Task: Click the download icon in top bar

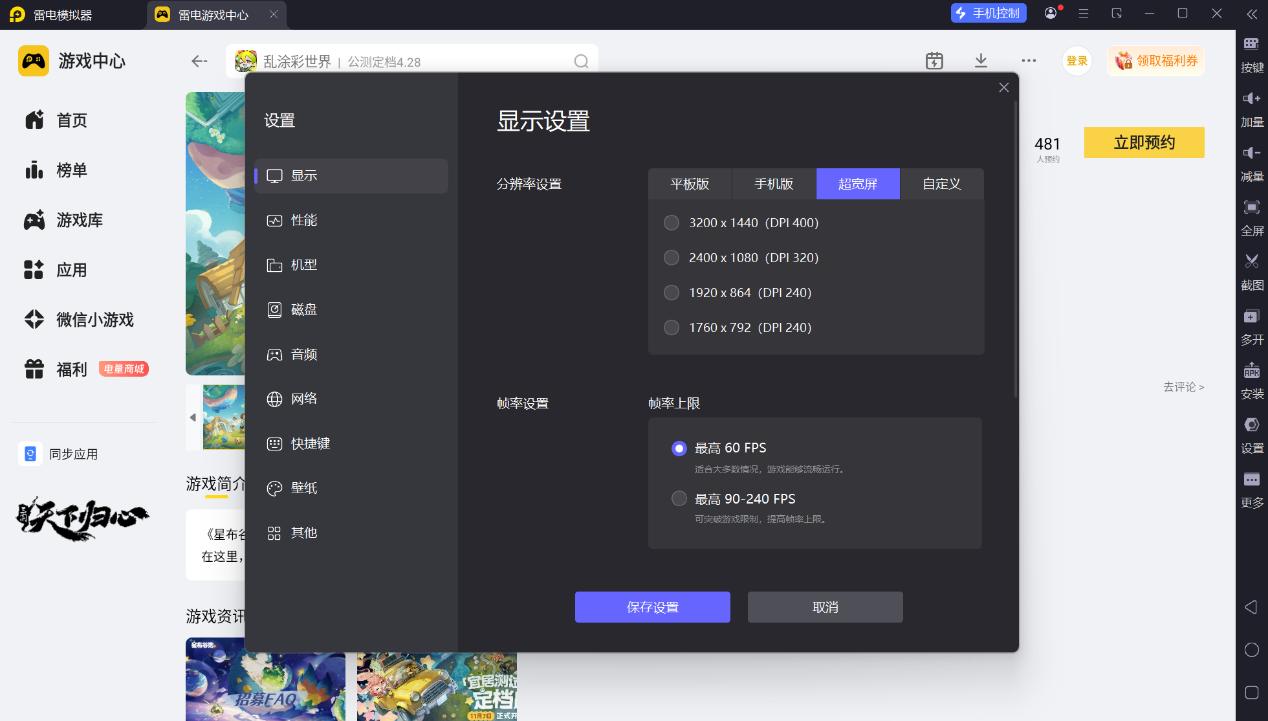Action: (981, 61)
